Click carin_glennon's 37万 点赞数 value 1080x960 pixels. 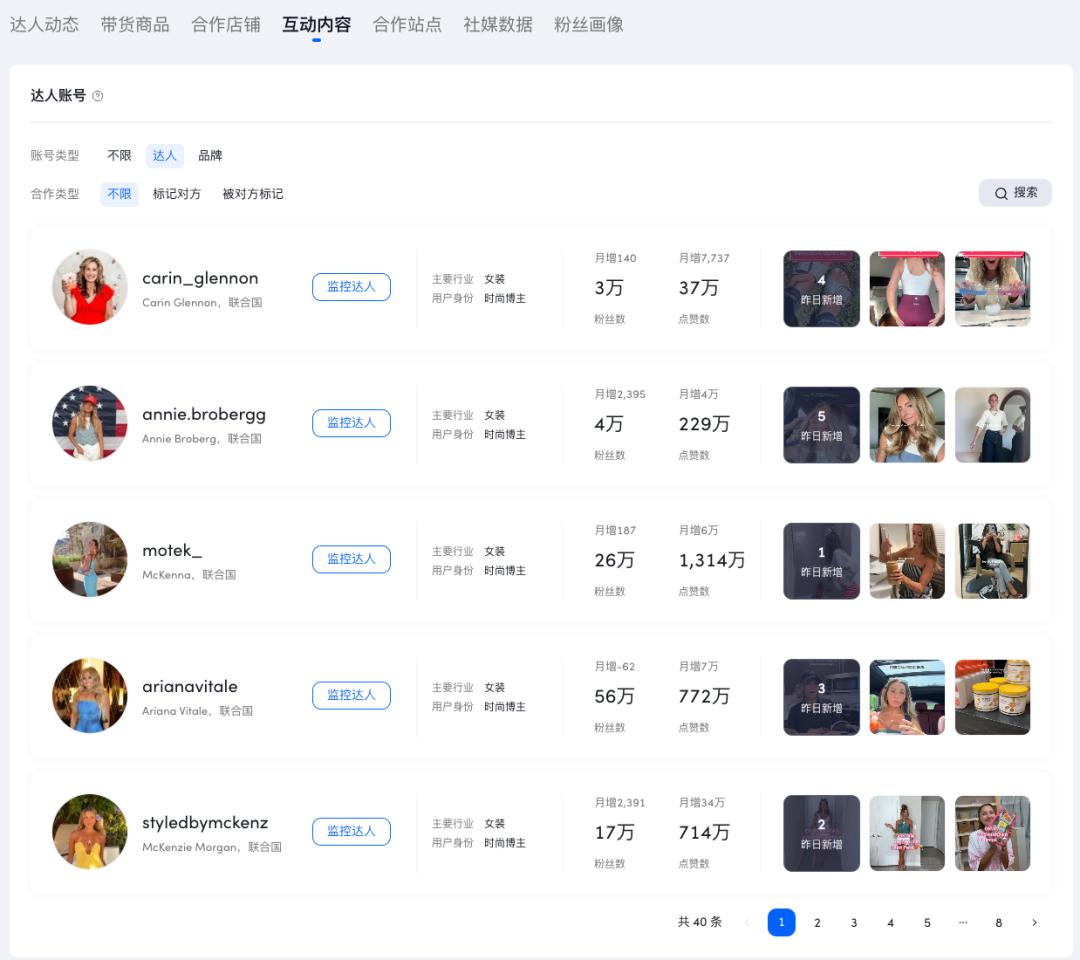coord(698,288)
